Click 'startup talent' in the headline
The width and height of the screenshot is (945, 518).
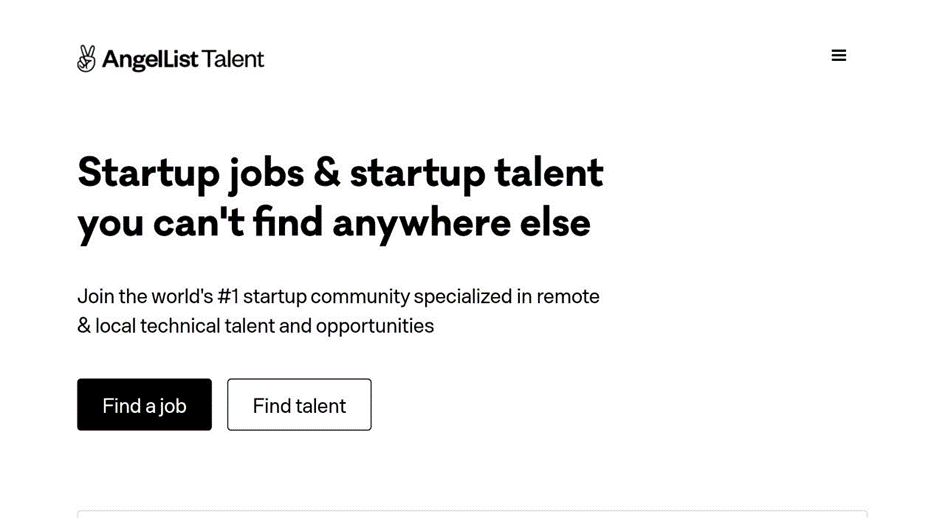(476, 172)
